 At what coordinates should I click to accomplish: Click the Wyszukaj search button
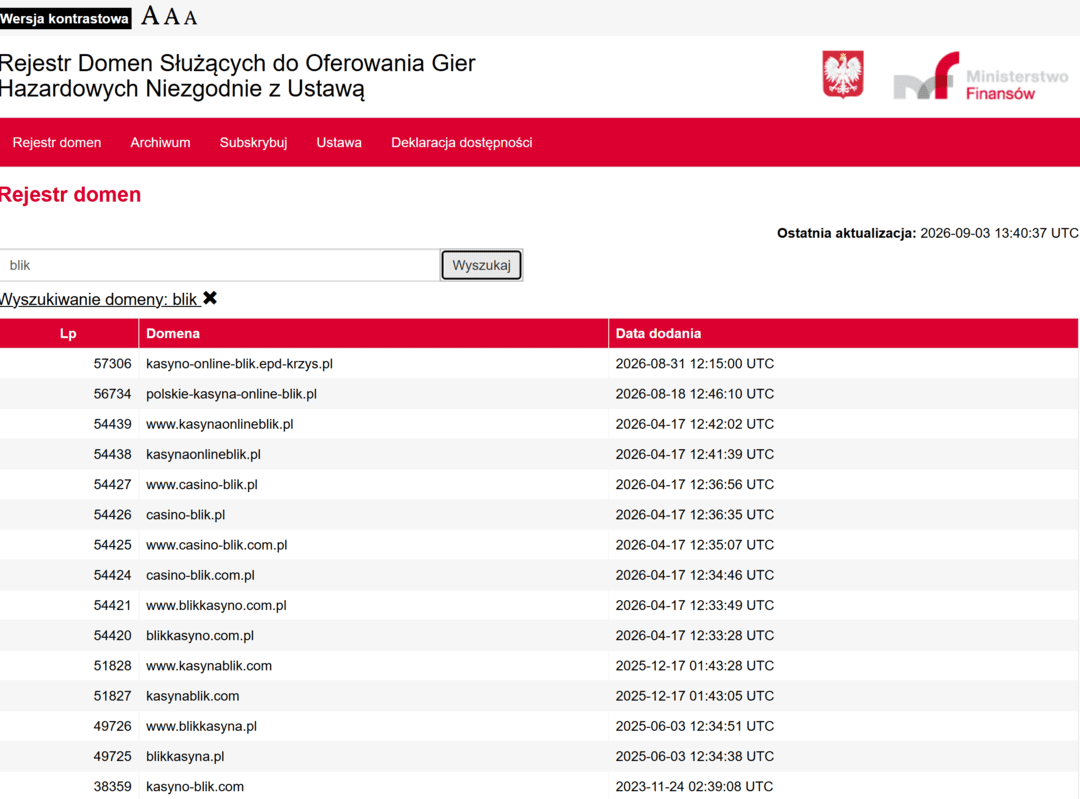[x=481, y=265]
